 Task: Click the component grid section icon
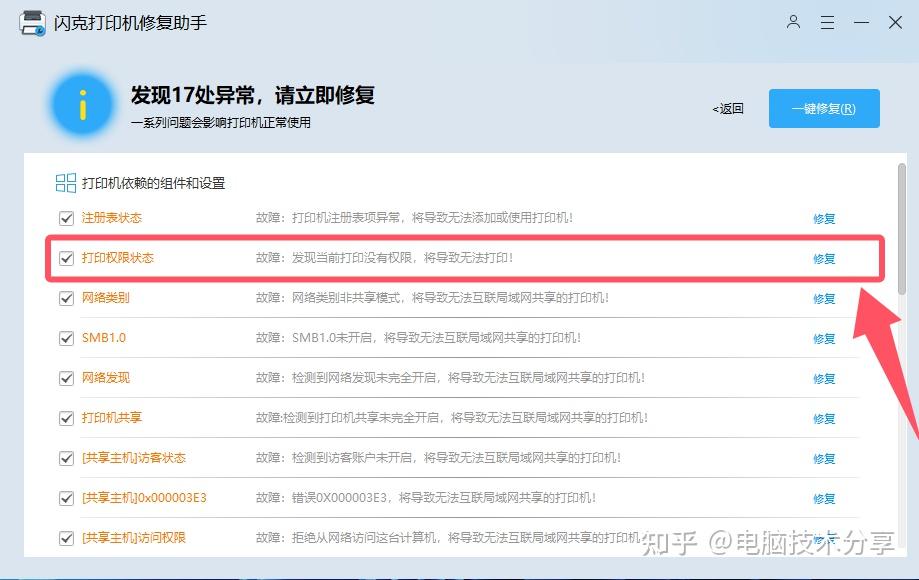(x=66, y=183)
